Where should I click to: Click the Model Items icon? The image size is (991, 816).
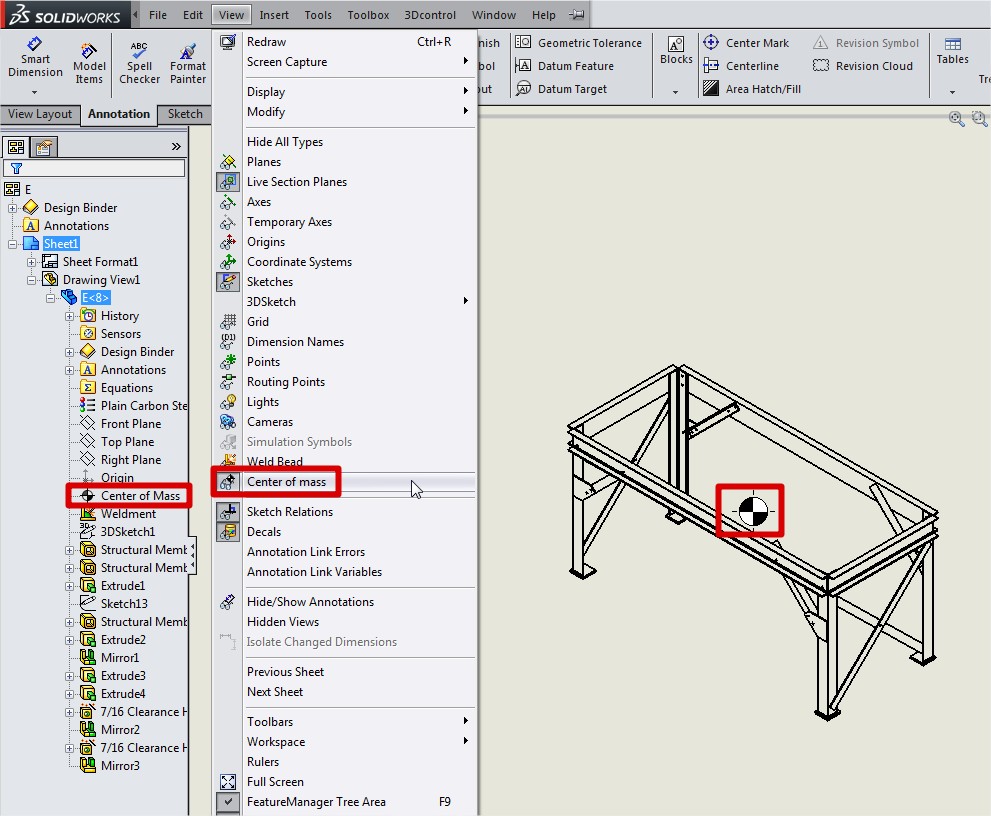click(x=89, y=51)
